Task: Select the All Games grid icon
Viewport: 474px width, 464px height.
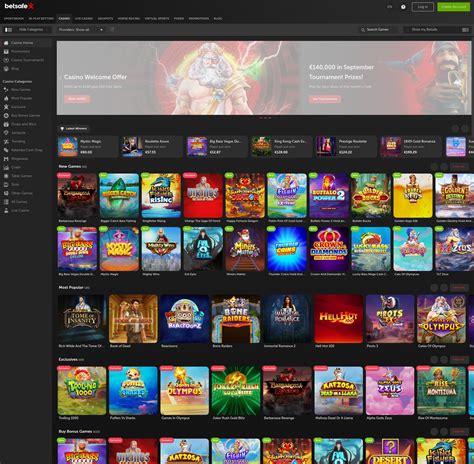Action: click(6, 202)
